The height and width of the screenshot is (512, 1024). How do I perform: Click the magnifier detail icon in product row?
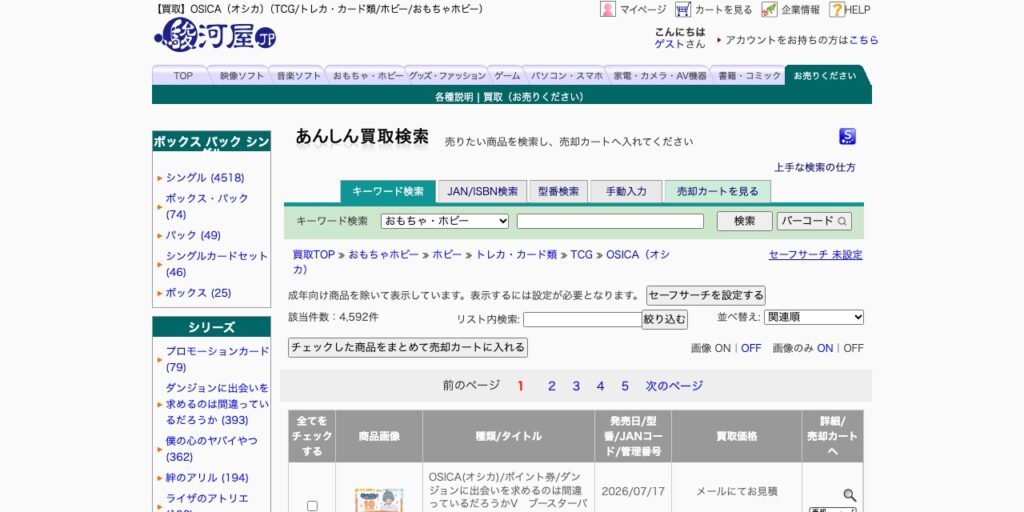[x=849, y=495]
